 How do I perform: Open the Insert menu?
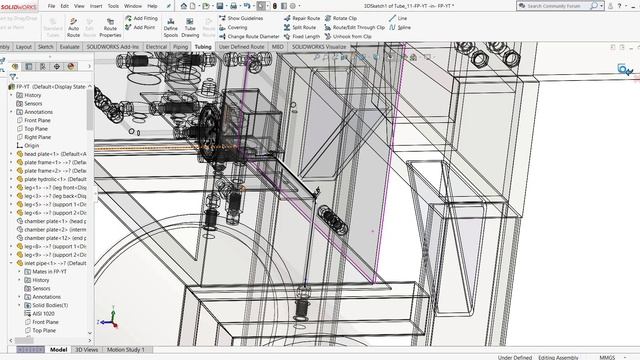point(96,6)
